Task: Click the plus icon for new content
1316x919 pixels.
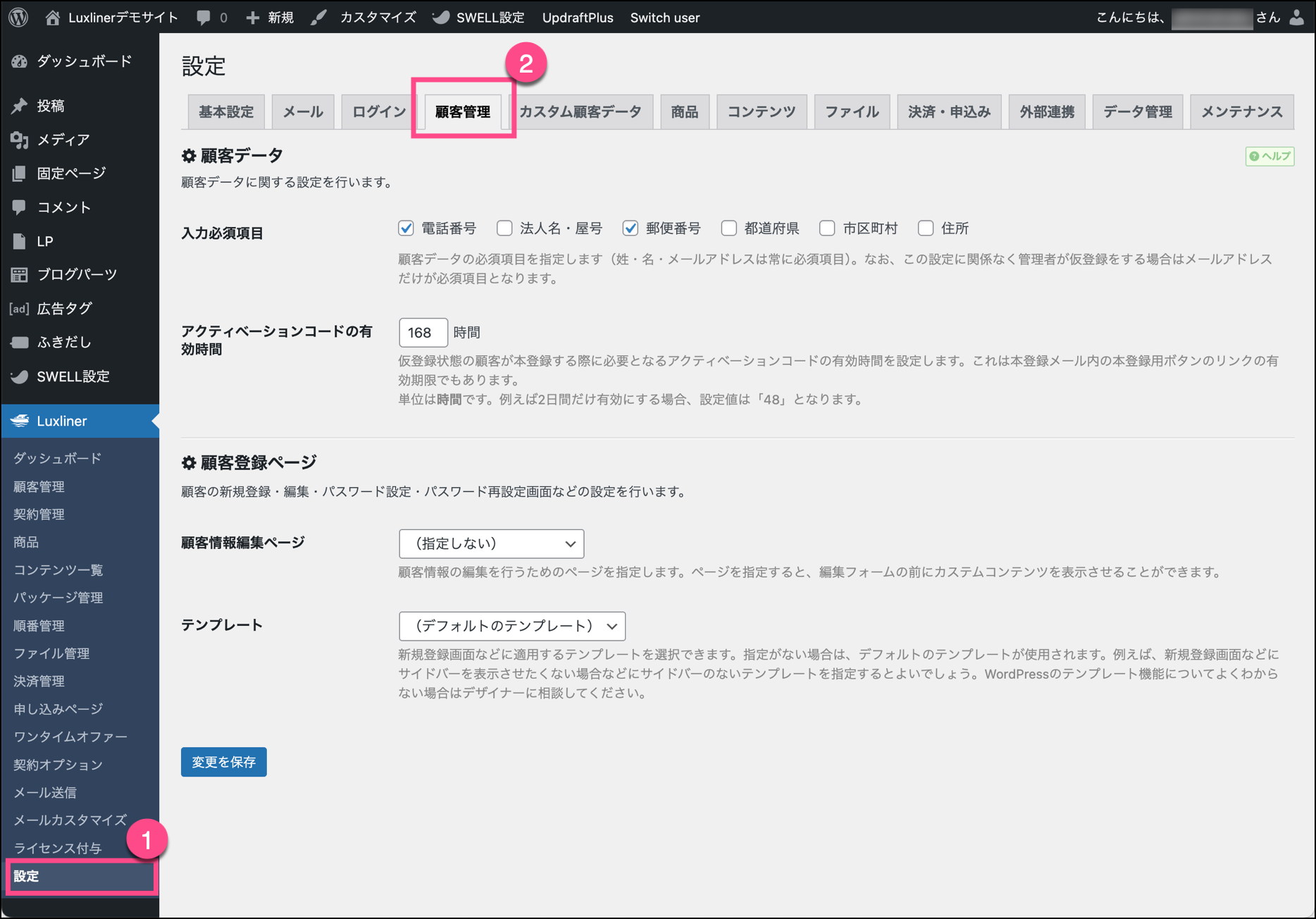Action: point(252,18)
